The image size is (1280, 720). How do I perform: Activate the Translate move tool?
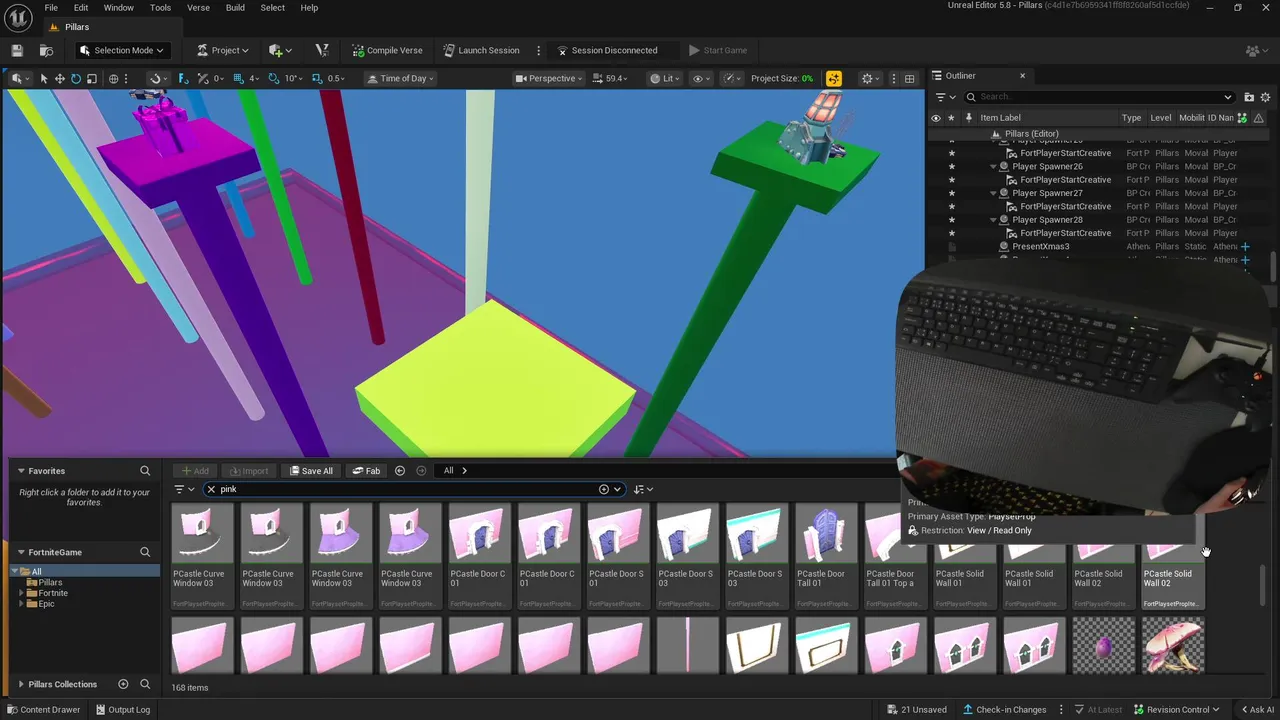[x=60, y=78]
